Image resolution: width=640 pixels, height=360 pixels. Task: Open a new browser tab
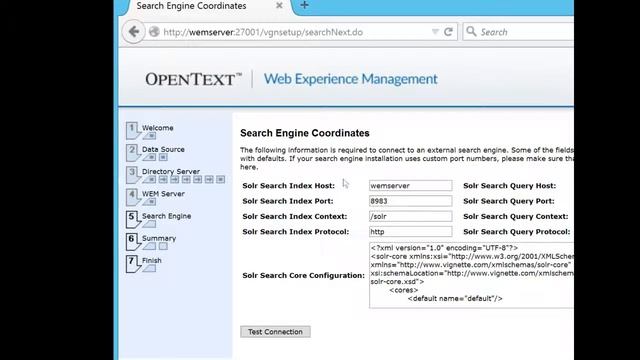(x=304, y=5)
